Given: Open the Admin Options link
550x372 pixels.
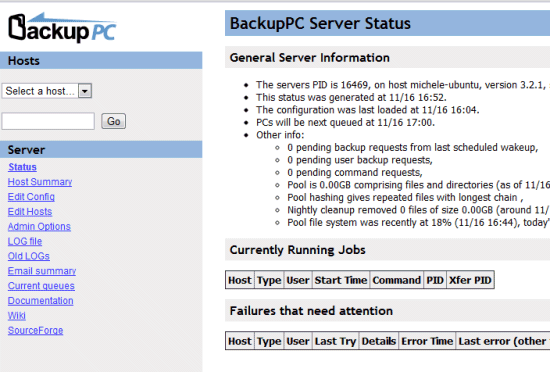Looking at the screenshot, I should (x=39, y=226).
